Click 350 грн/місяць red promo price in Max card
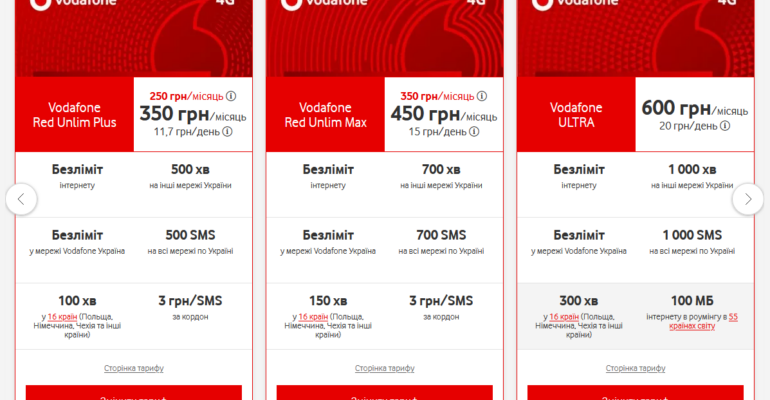 437,96
